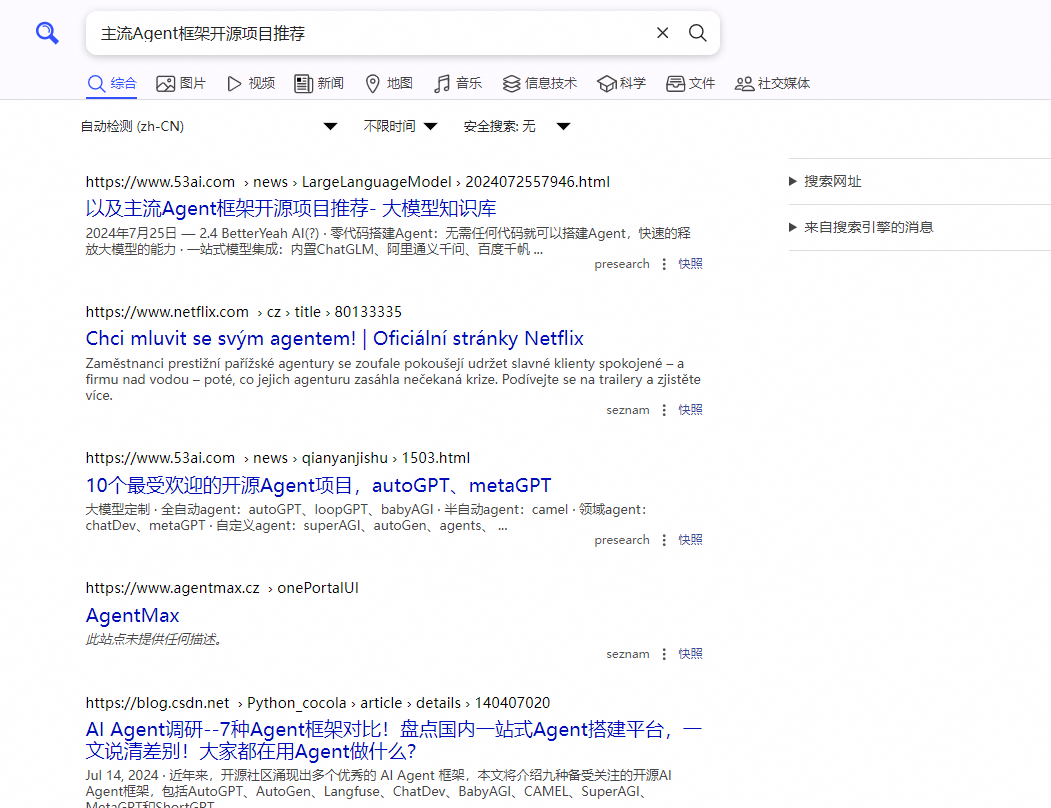The width and height of the screenshot is (1051, 808).
Task: Open the 不限时间 time range dropdown
Action: (400, 127)
